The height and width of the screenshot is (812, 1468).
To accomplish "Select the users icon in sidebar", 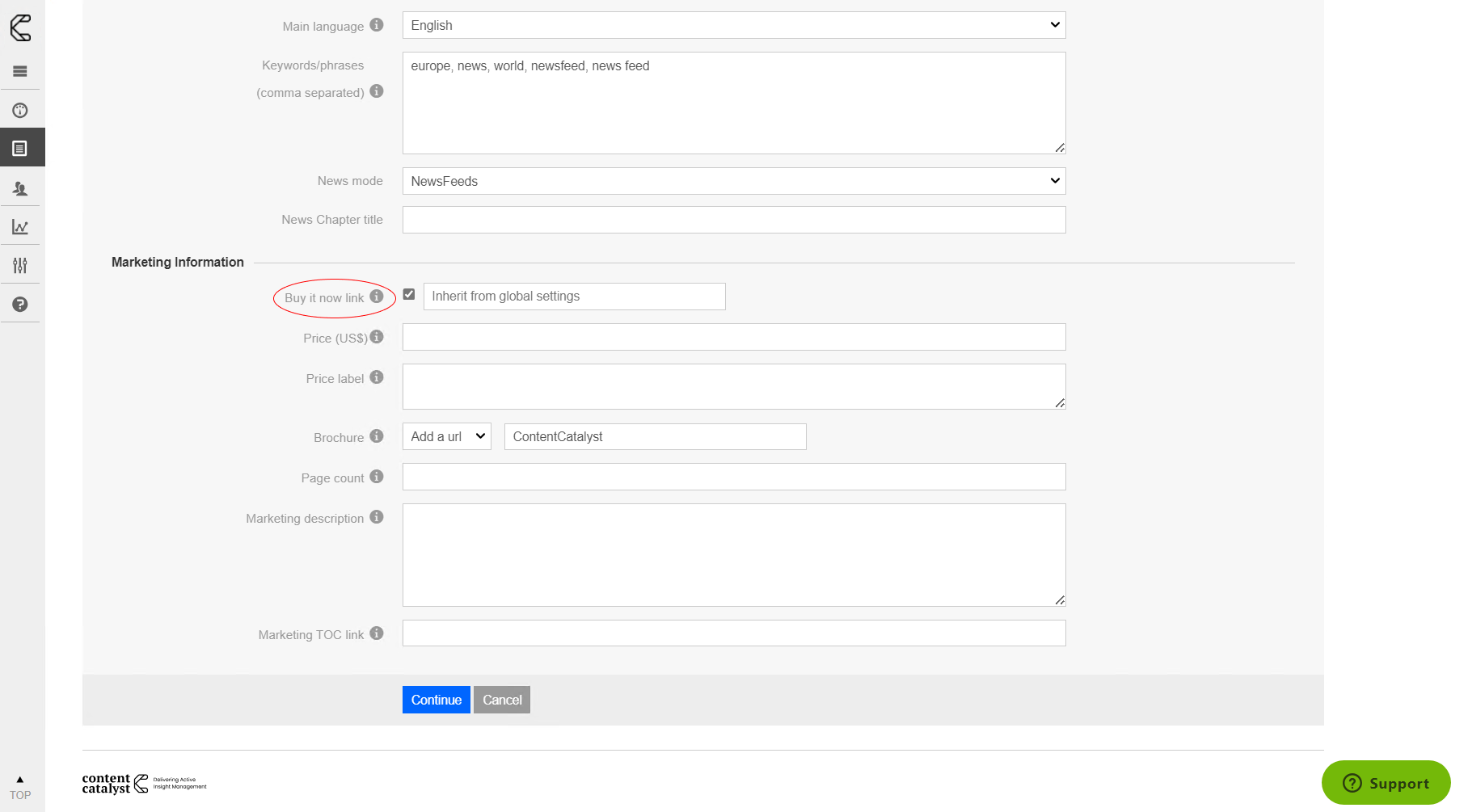I will tap(20, 188).
